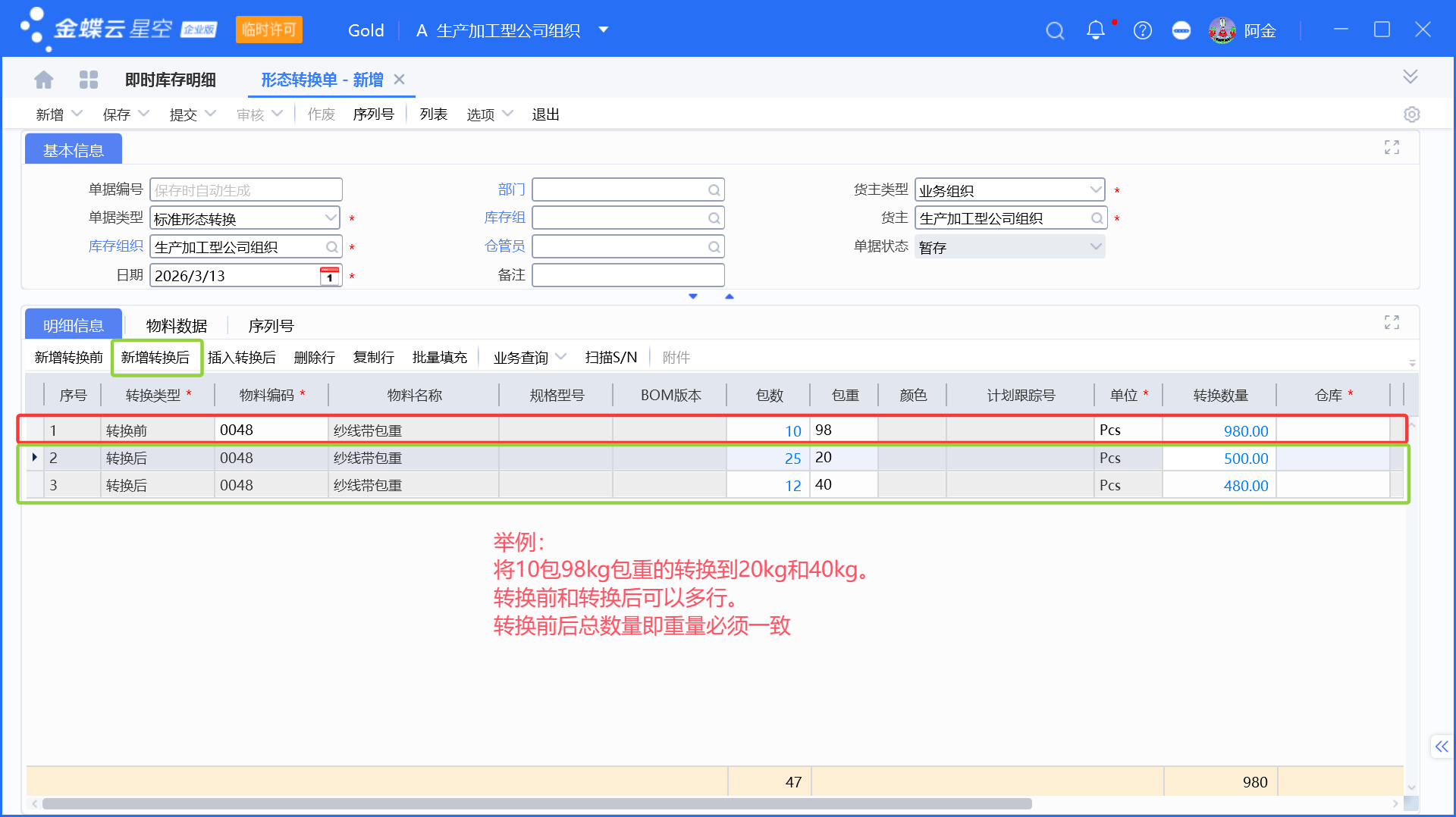The width and height of the screenshot is (1456, 817).
Task: Click the notification bell in the title bar
Action: [x=1095, y=30]
